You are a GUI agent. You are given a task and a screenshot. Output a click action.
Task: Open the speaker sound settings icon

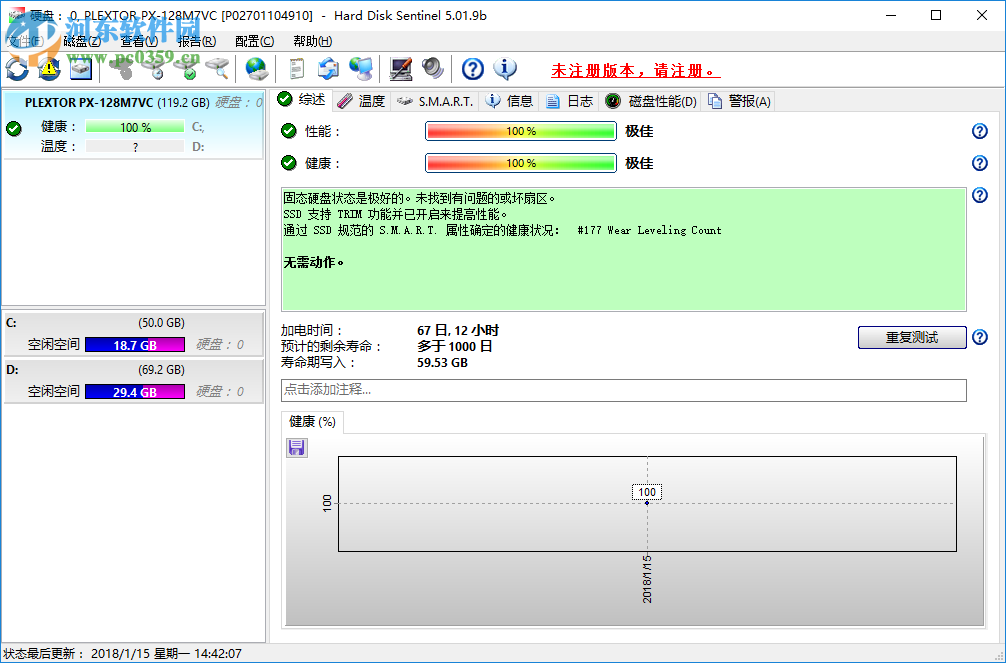[432, 69]
